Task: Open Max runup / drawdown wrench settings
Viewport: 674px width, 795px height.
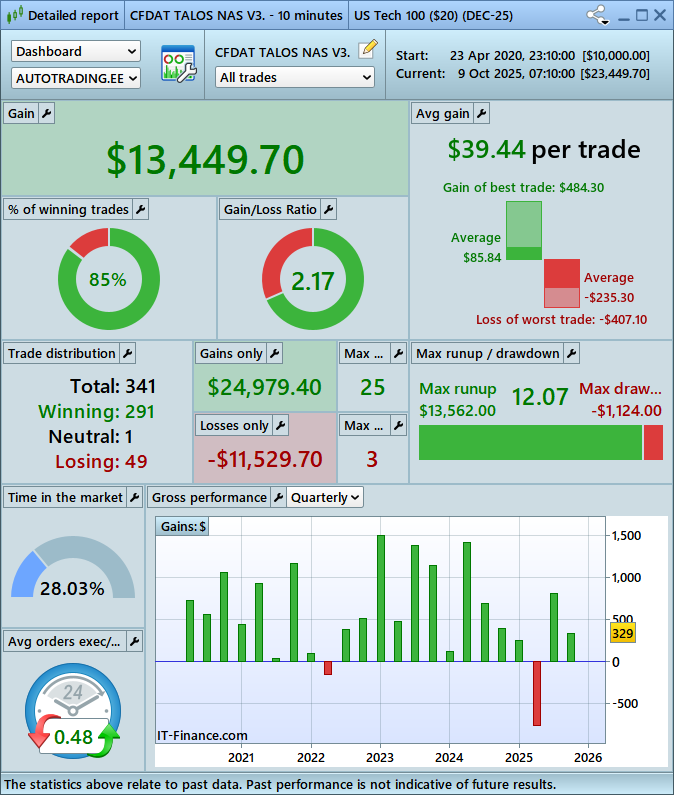Action: click(x=571, y=353)
